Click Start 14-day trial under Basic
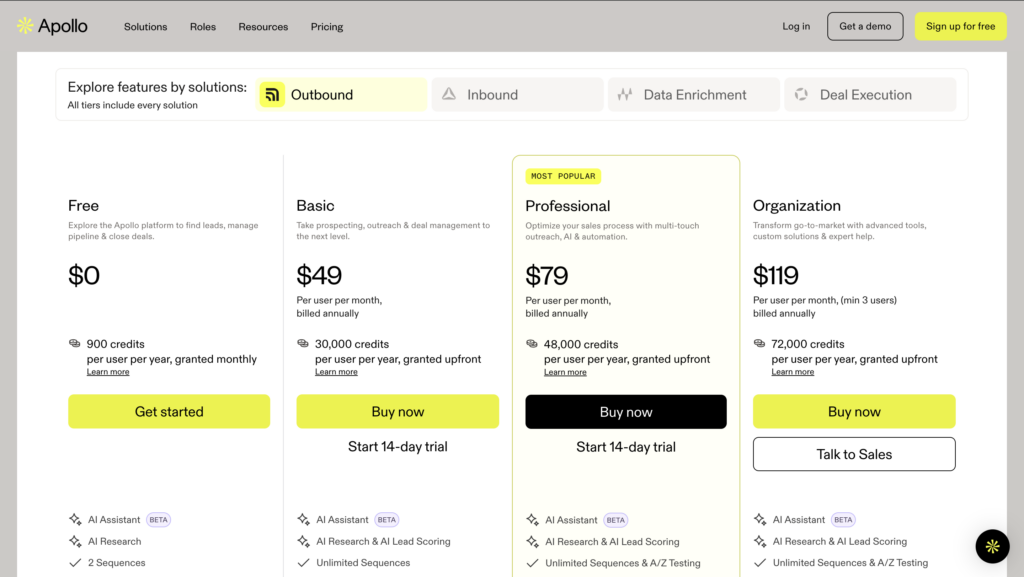 point(397,446)
